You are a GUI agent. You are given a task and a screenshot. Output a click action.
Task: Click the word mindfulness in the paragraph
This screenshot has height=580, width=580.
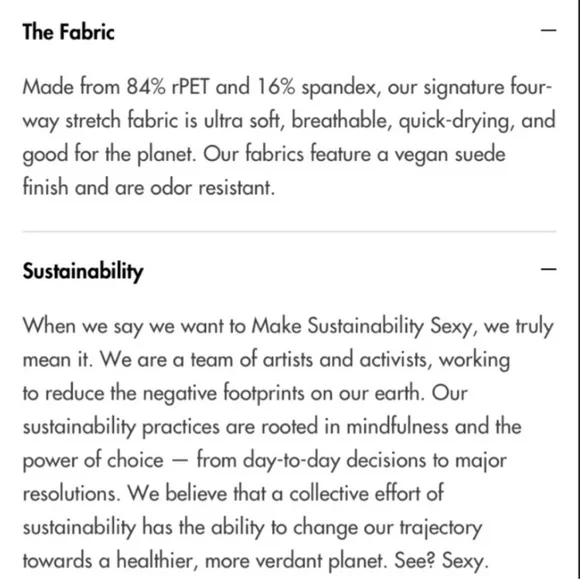[x=398, y=426]
